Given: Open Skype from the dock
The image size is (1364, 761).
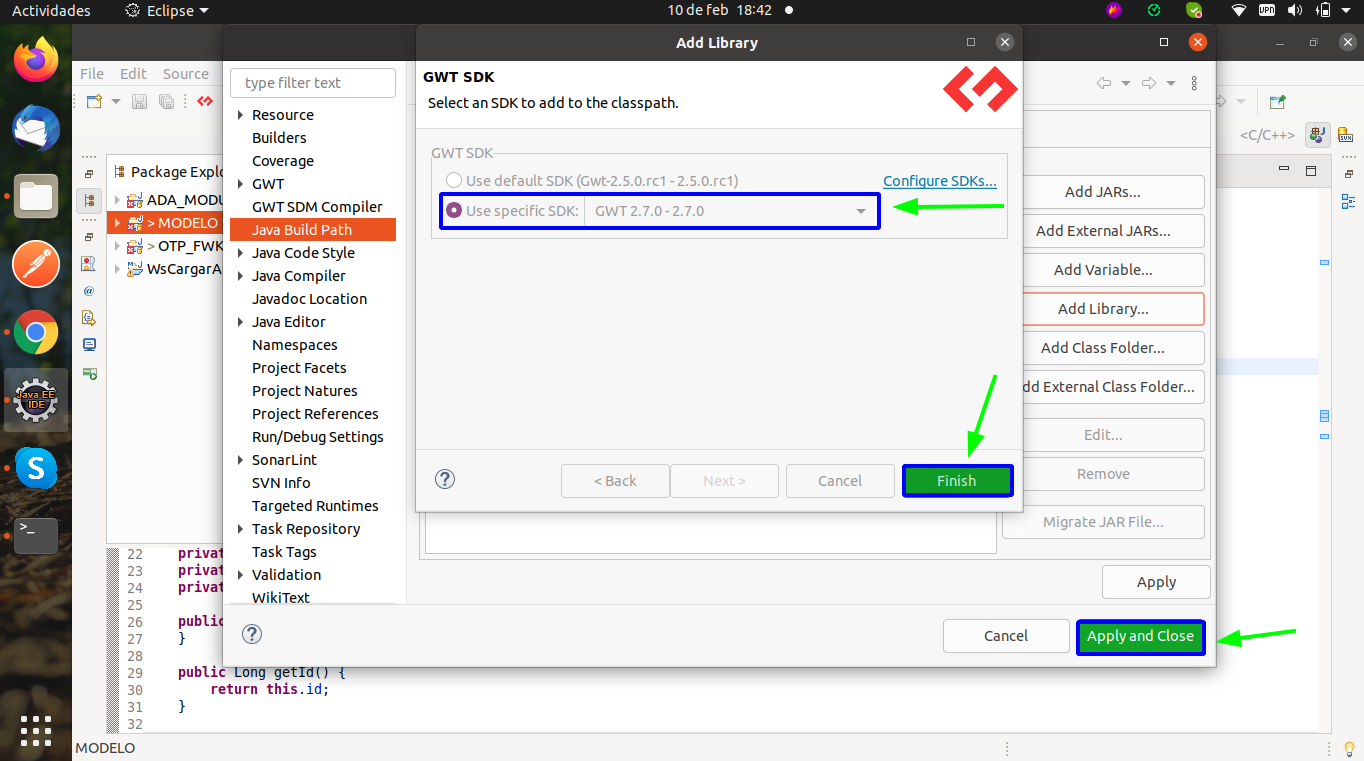Looking at the screenshot, I should tap(36, 467).
